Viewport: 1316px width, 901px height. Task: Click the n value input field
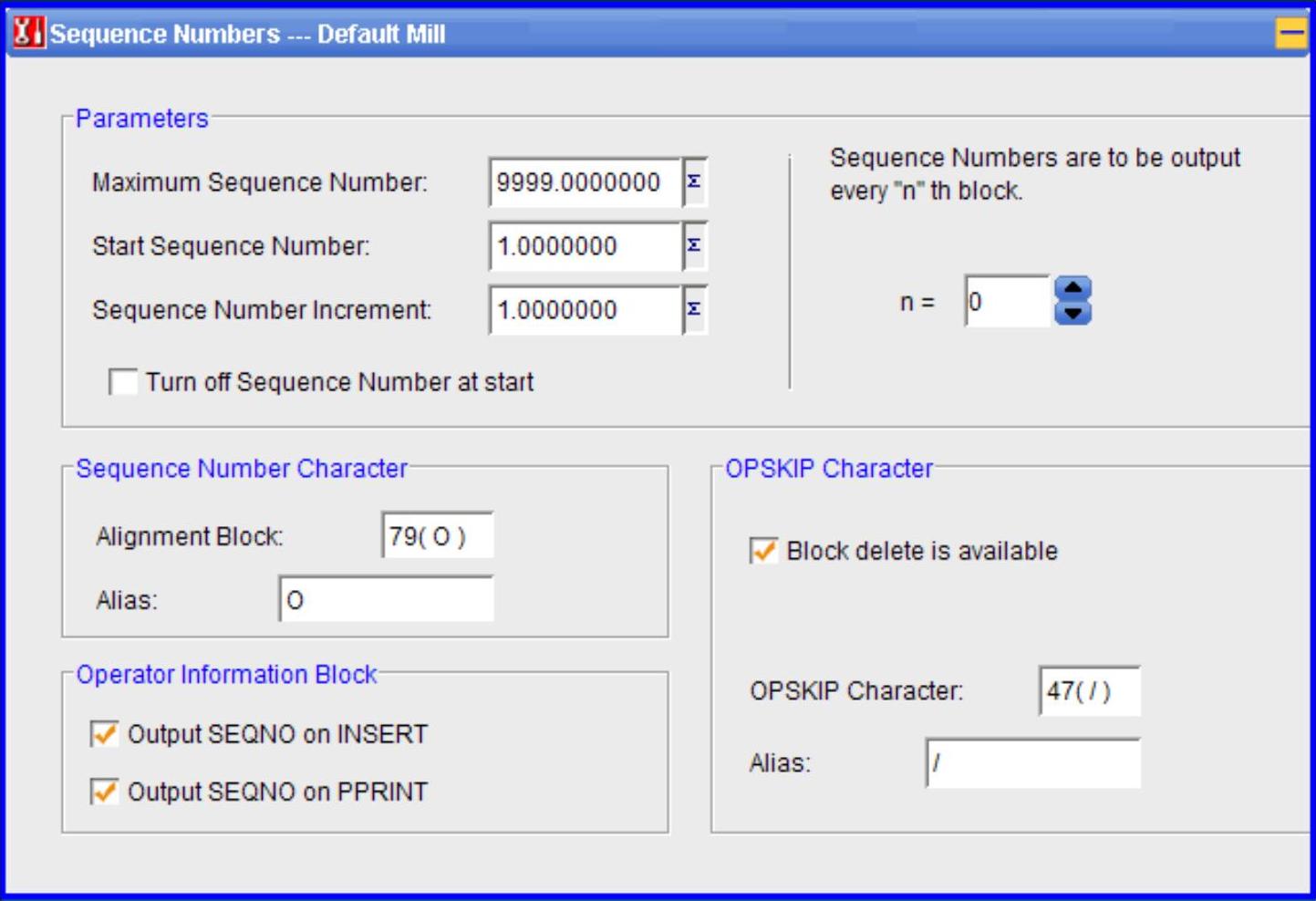tap(1008, 301)
